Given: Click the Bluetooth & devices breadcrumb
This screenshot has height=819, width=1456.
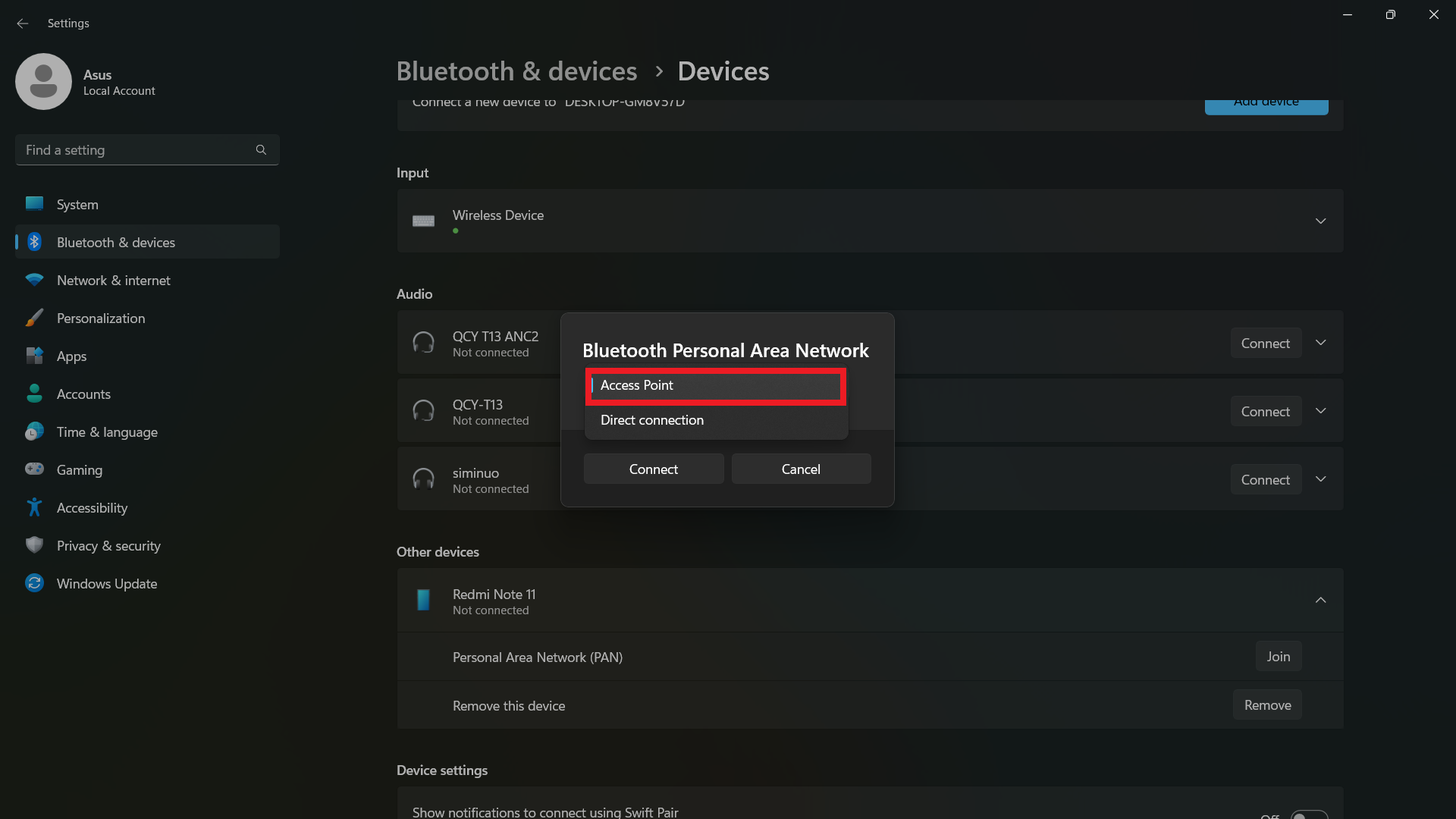Looking at the screenshot, I should pyautogui.click(x=516, y=71).
